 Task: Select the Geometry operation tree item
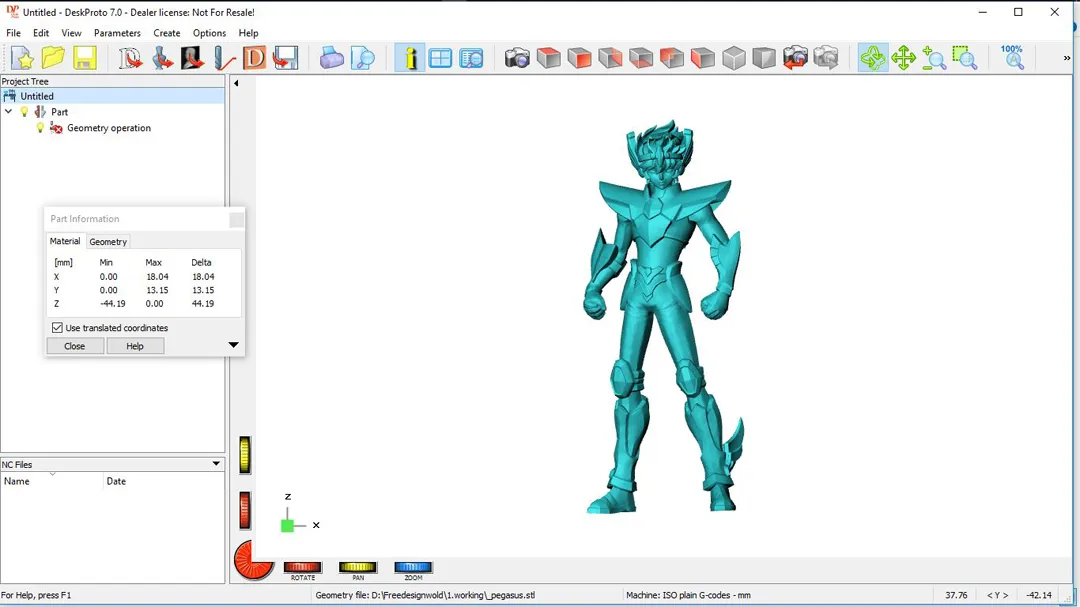pos(109,128)
